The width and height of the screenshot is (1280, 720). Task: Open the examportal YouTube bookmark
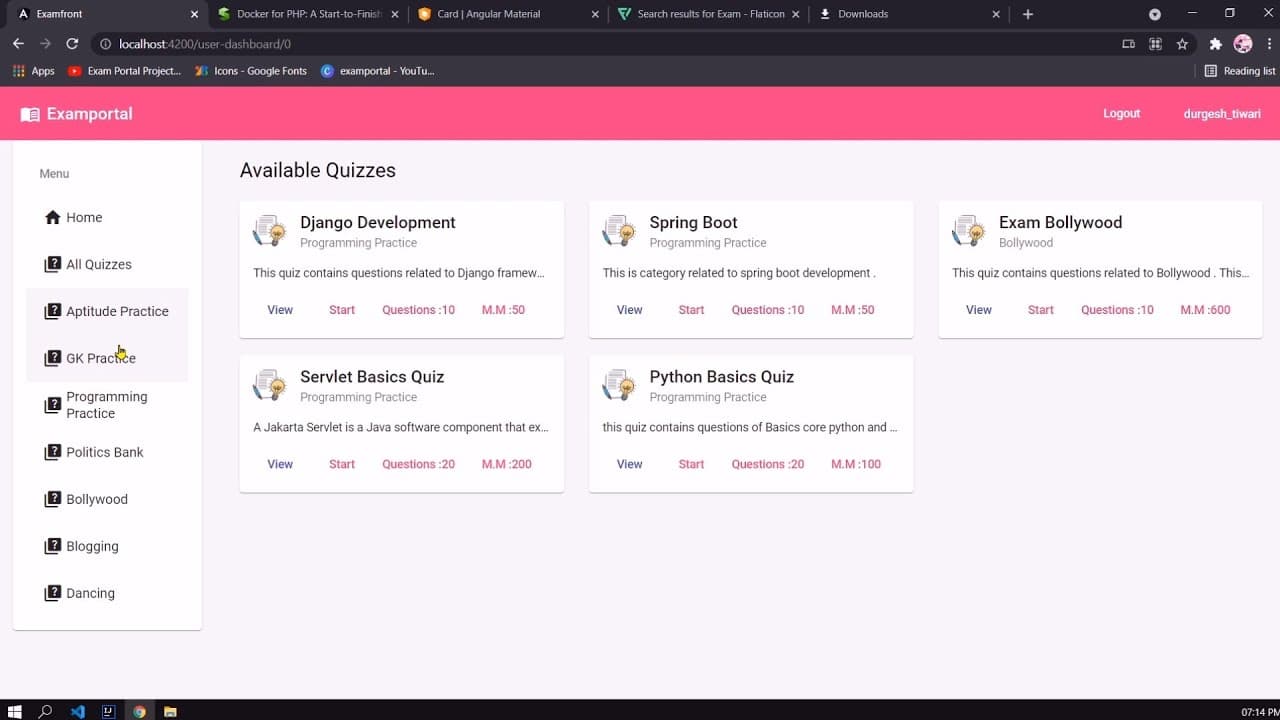[378, 71]
